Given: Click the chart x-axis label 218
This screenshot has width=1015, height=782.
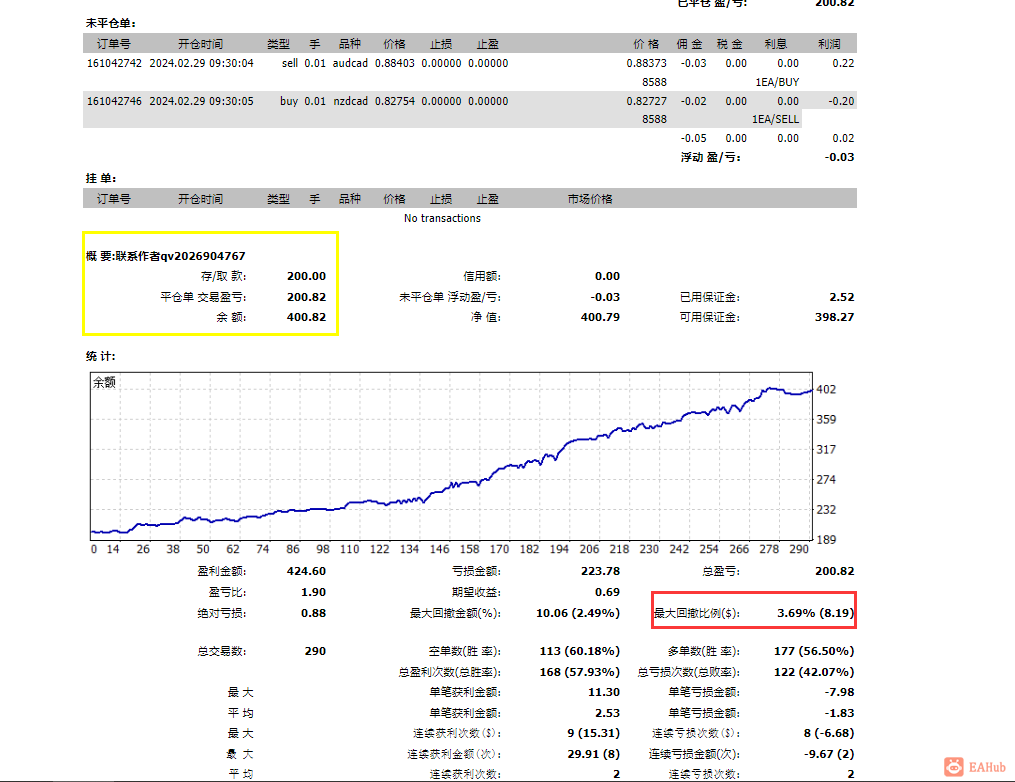Looking at the screenshot, I should click(x=619, y=549).
